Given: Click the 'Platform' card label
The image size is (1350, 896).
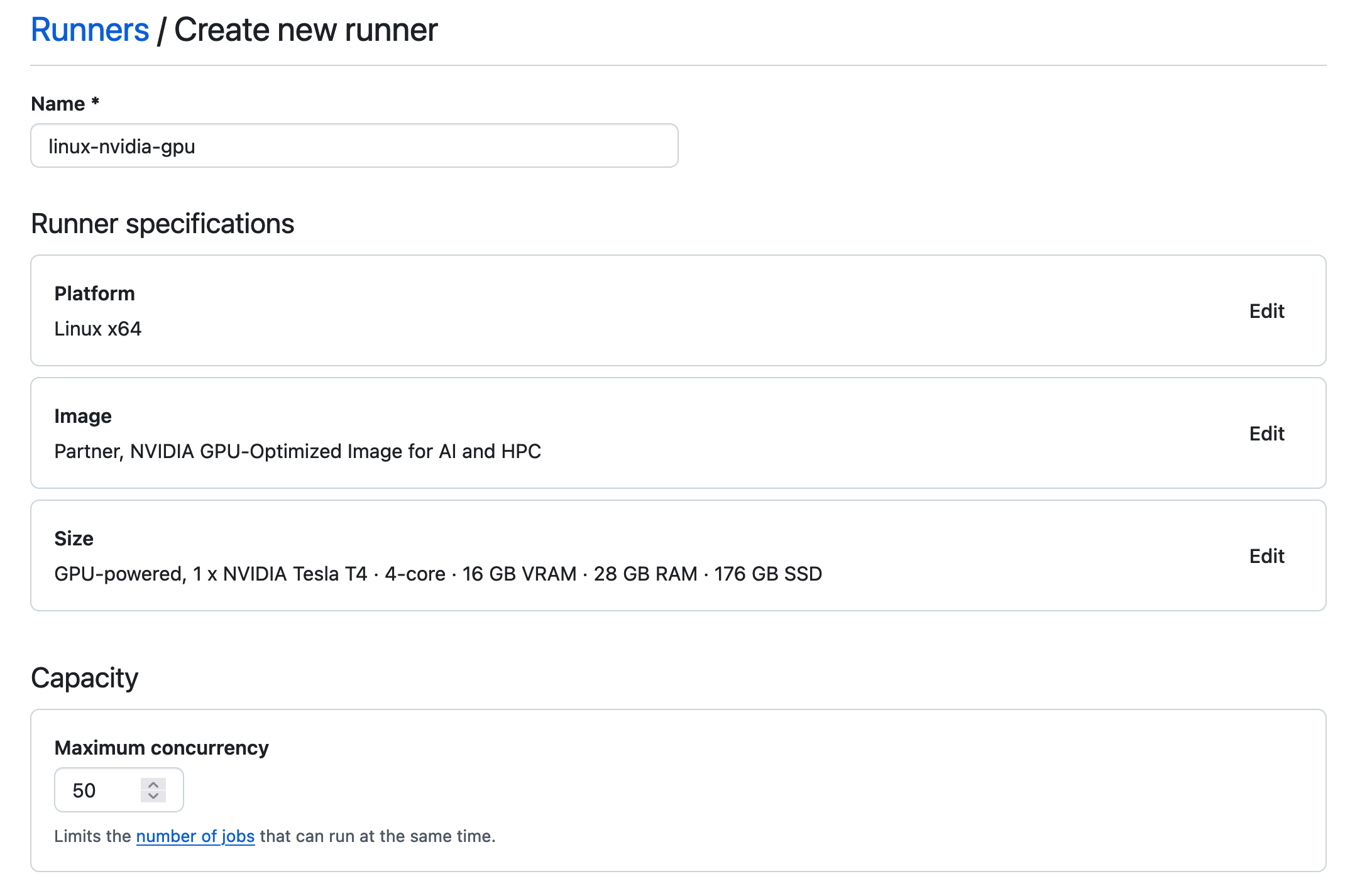Looking at the screenshot, I should pyautogui.click(x=95, y=293).
